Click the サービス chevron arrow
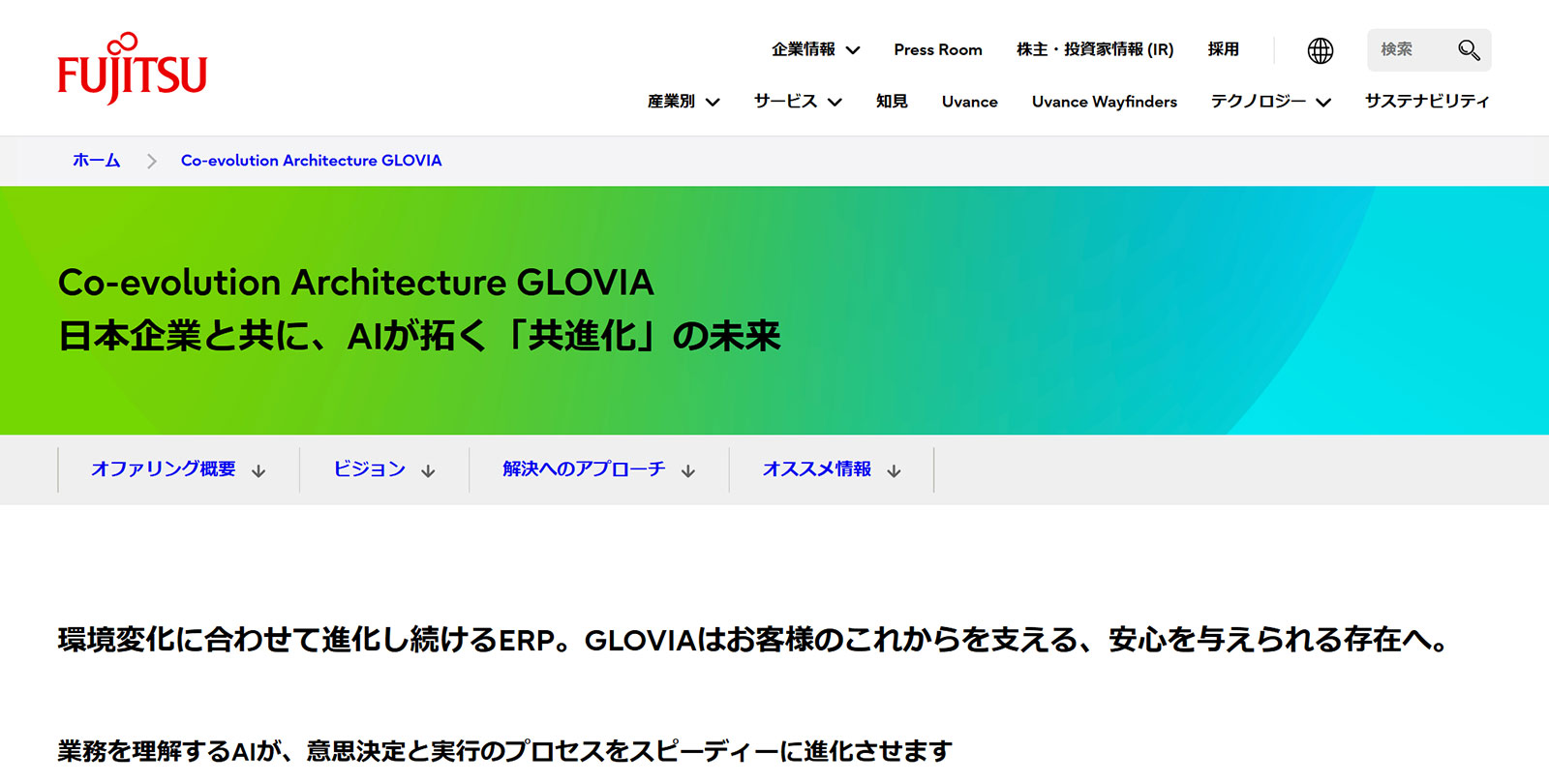The image size is (1549, 784). click(835, 103)
